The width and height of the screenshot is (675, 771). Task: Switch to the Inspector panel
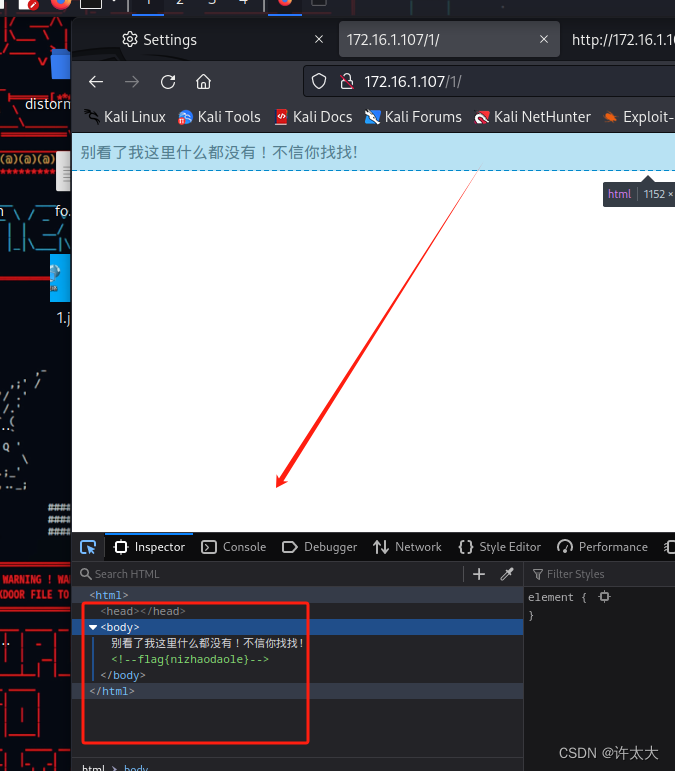(x=149, y=547)
